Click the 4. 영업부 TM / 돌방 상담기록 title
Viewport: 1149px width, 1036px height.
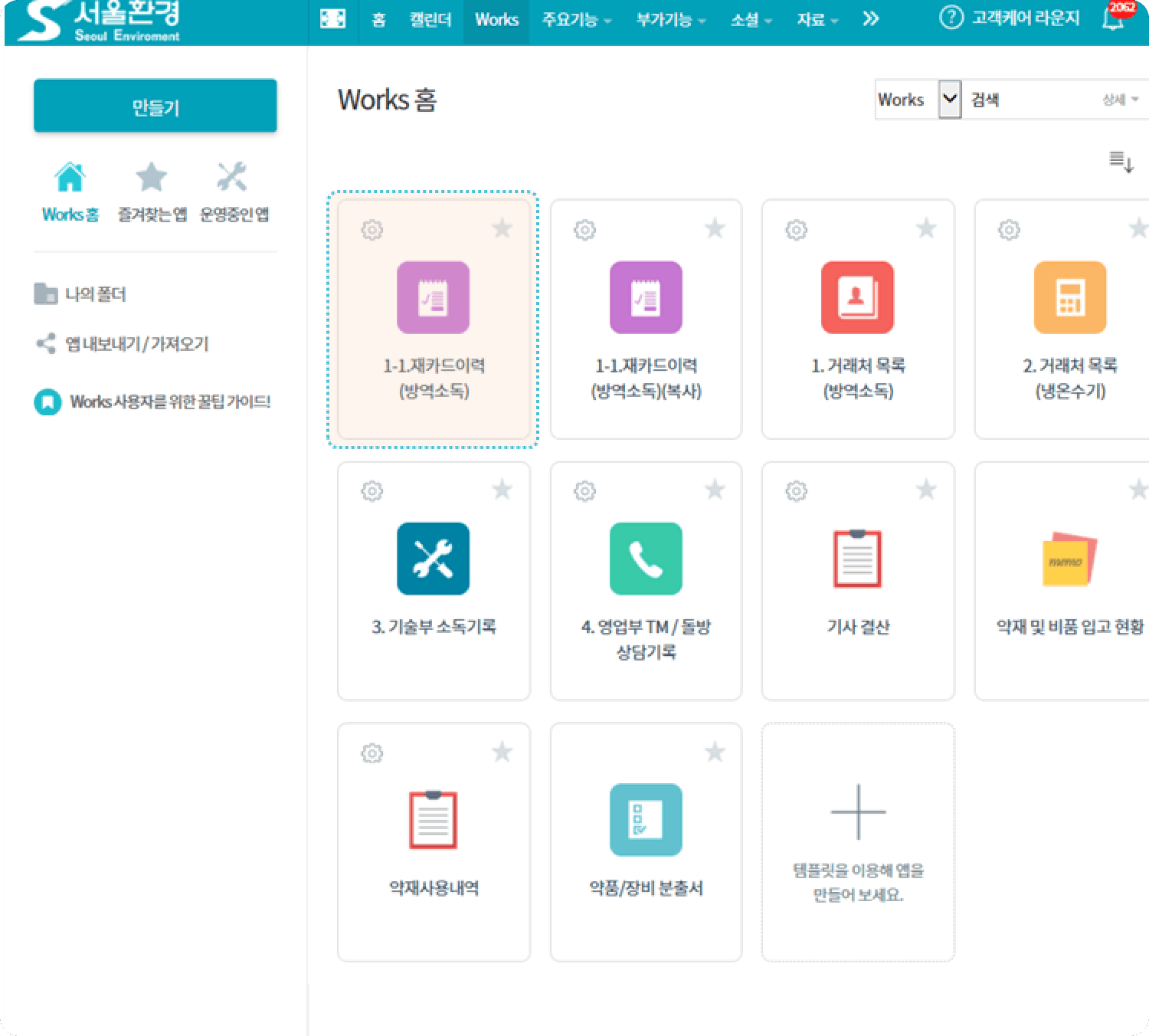(646, 639)
